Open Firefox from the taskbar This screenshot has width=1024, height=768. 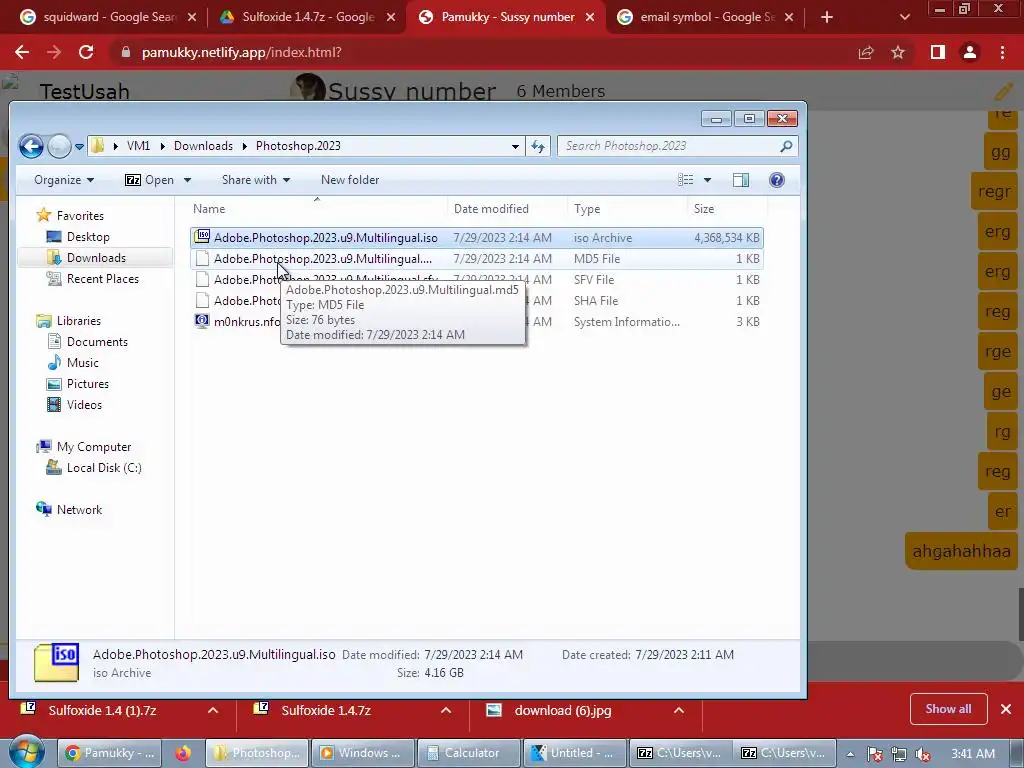pos(182,753)
